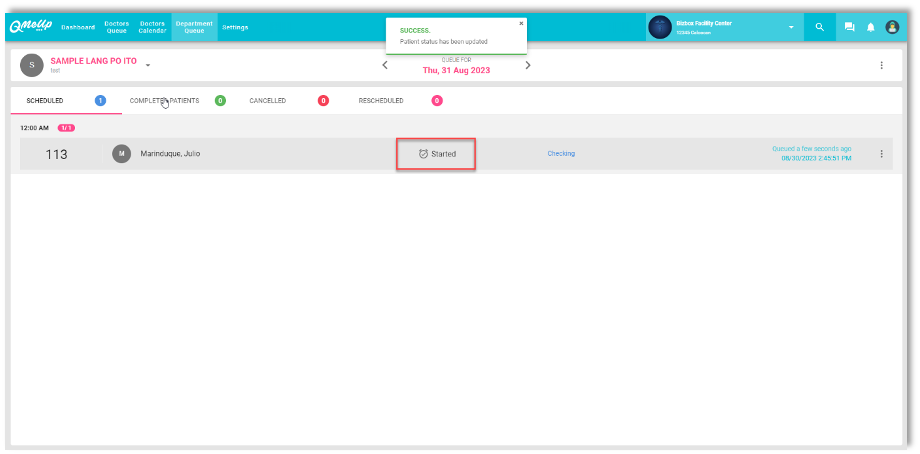Screen dimensions: 920x454
Task: Click the Checking status link
Action: pos(561,154)
